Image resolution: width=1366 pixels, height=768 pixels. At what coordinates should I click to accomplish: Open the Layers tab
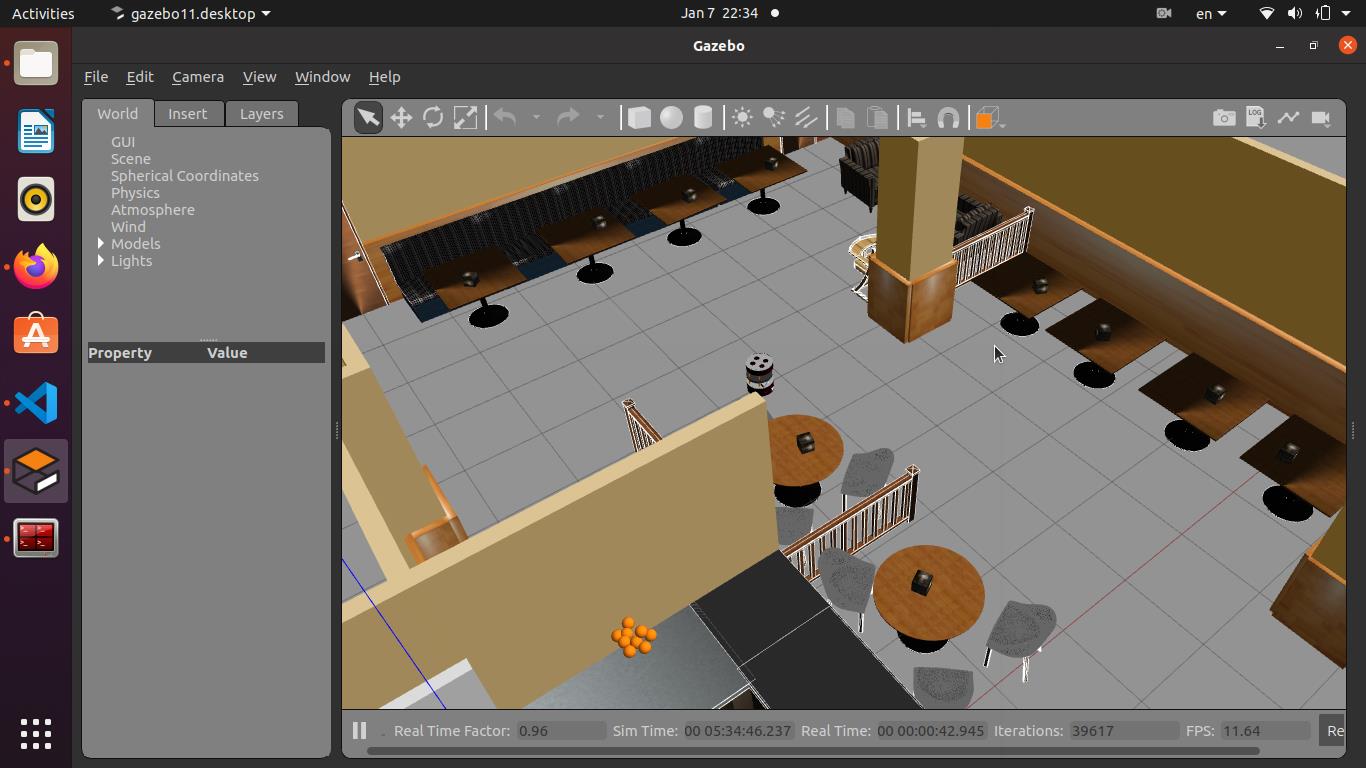(x=261, y=114)
